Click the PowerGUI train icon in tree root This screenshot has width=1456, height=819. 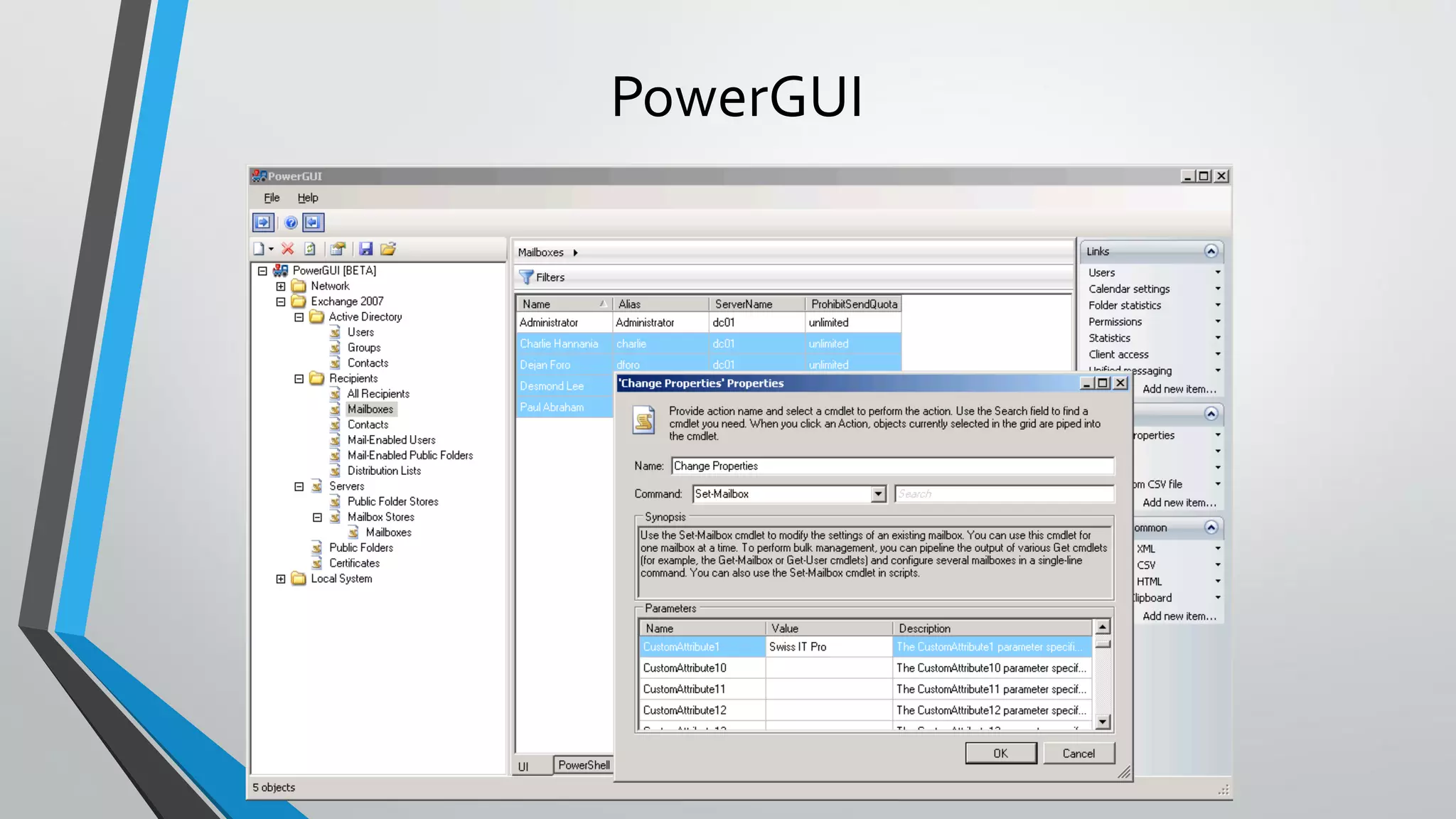pyautogui.click(x=281, y=270)
